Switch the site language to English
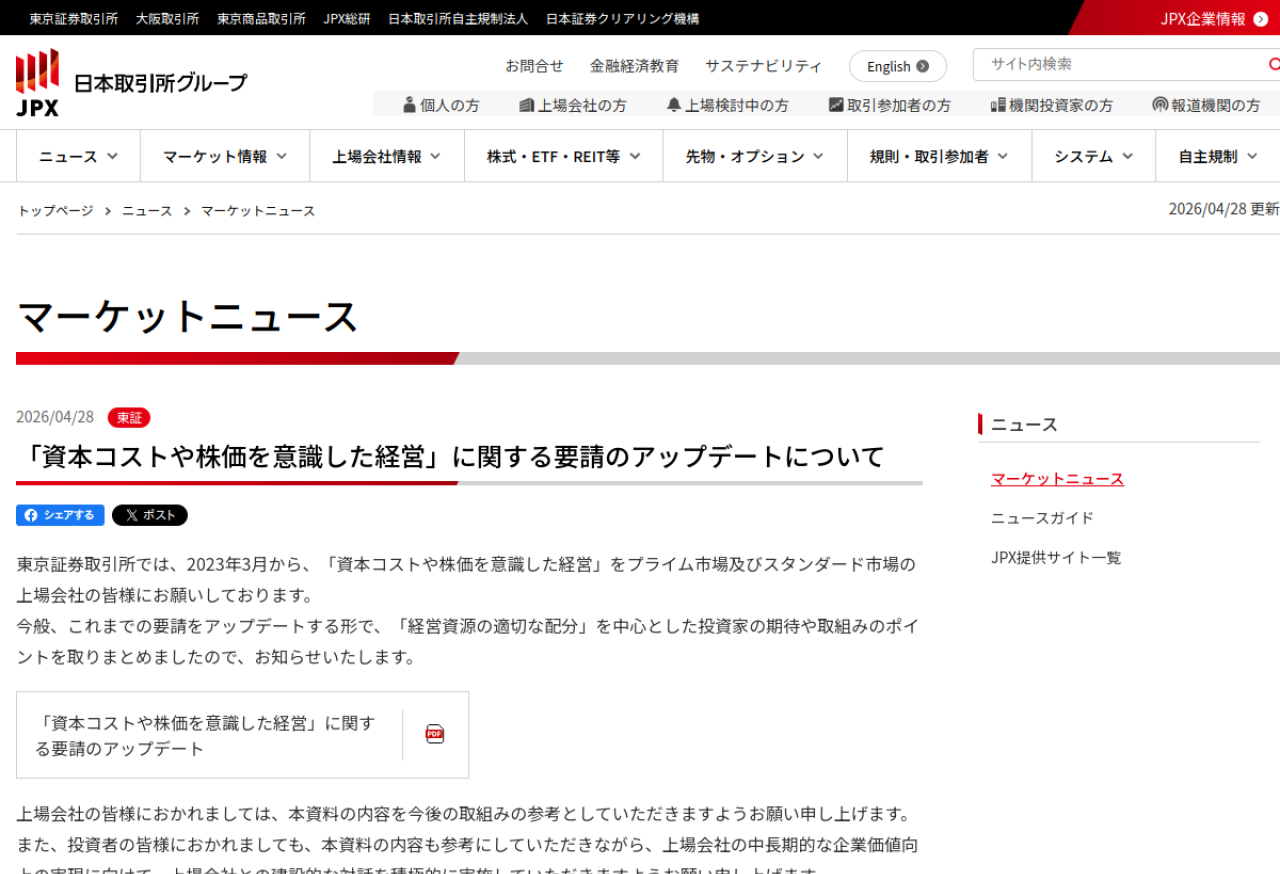1280x874 pixels. click(898, 66)
